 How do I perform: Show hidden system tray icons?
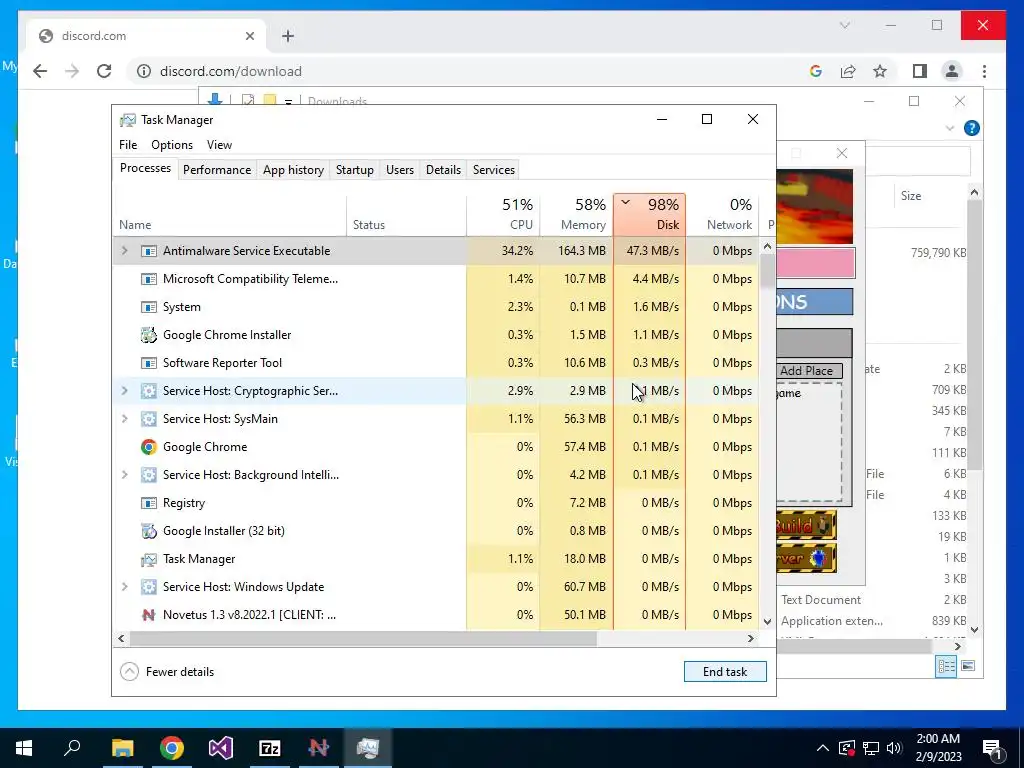(x=823, y=748)
